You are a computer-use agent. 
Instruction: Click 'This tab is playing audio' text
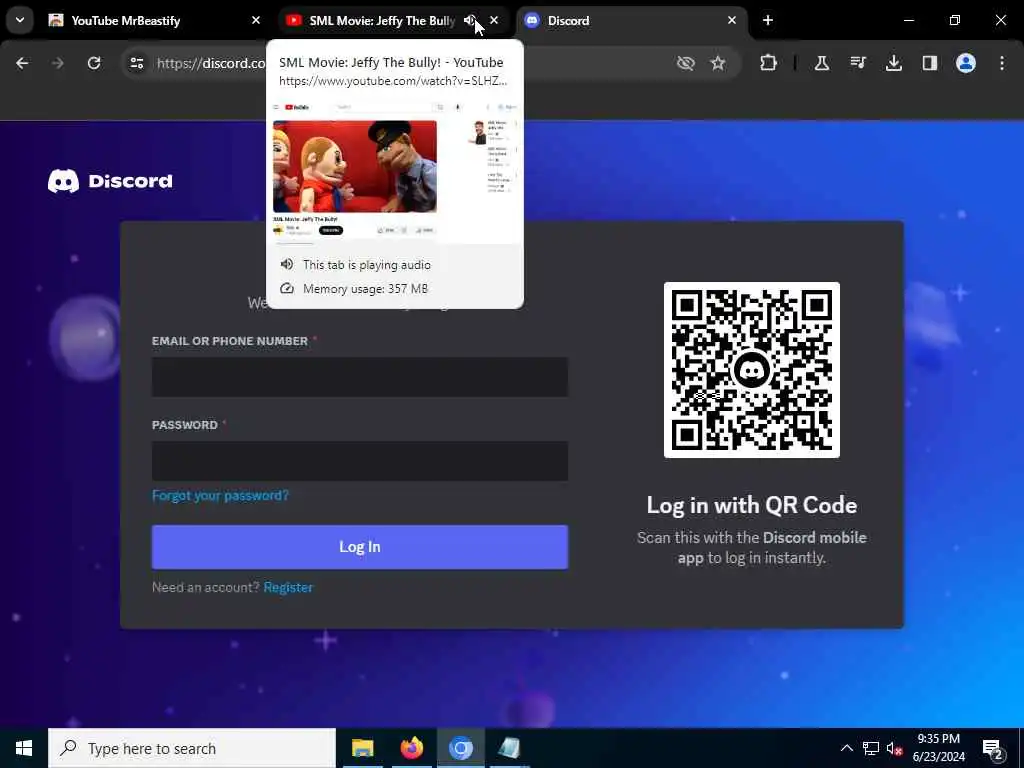pyautogui.click(x=367, y=264)
